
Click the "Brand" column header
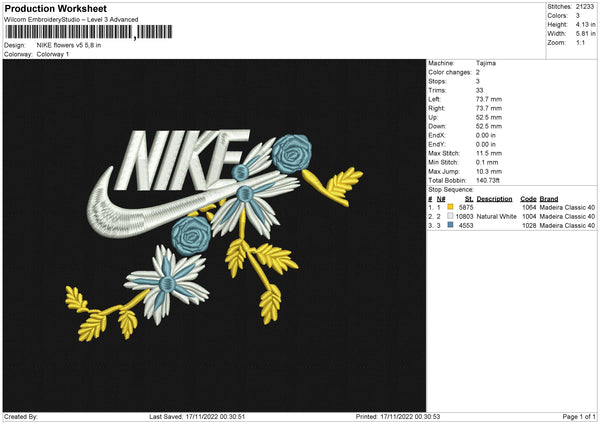pos(549,199)
